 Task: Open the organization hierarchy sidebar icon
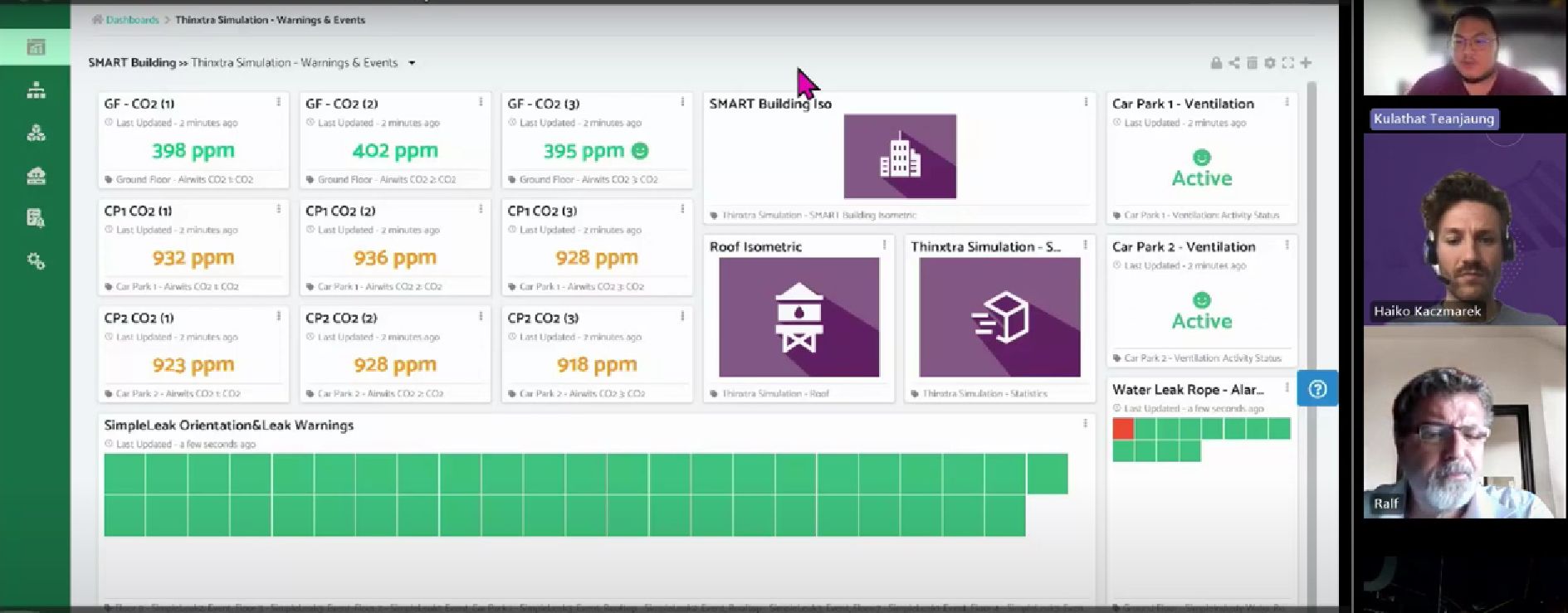coord(36,90)
